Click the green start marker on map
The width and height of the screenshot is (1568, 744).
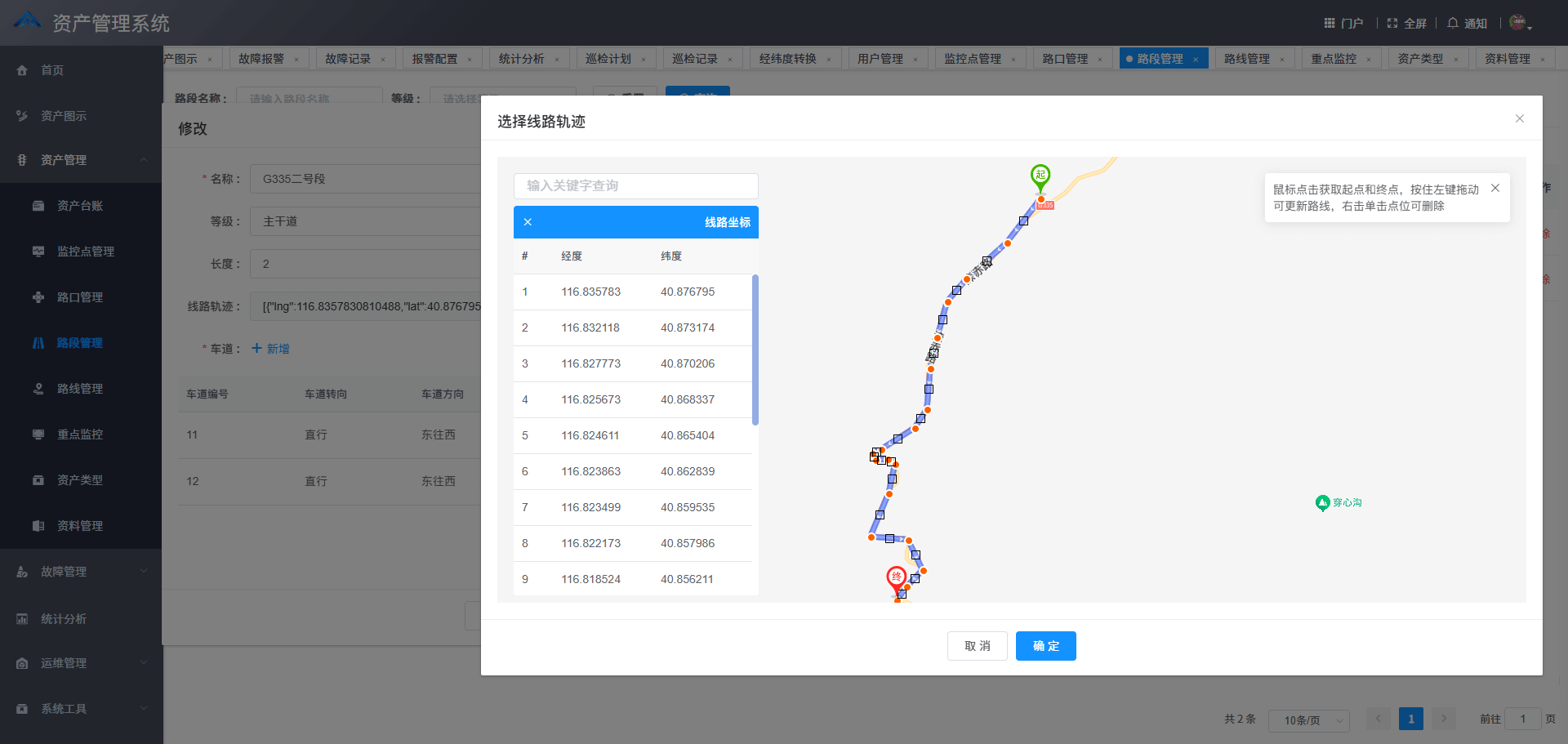1040,176
